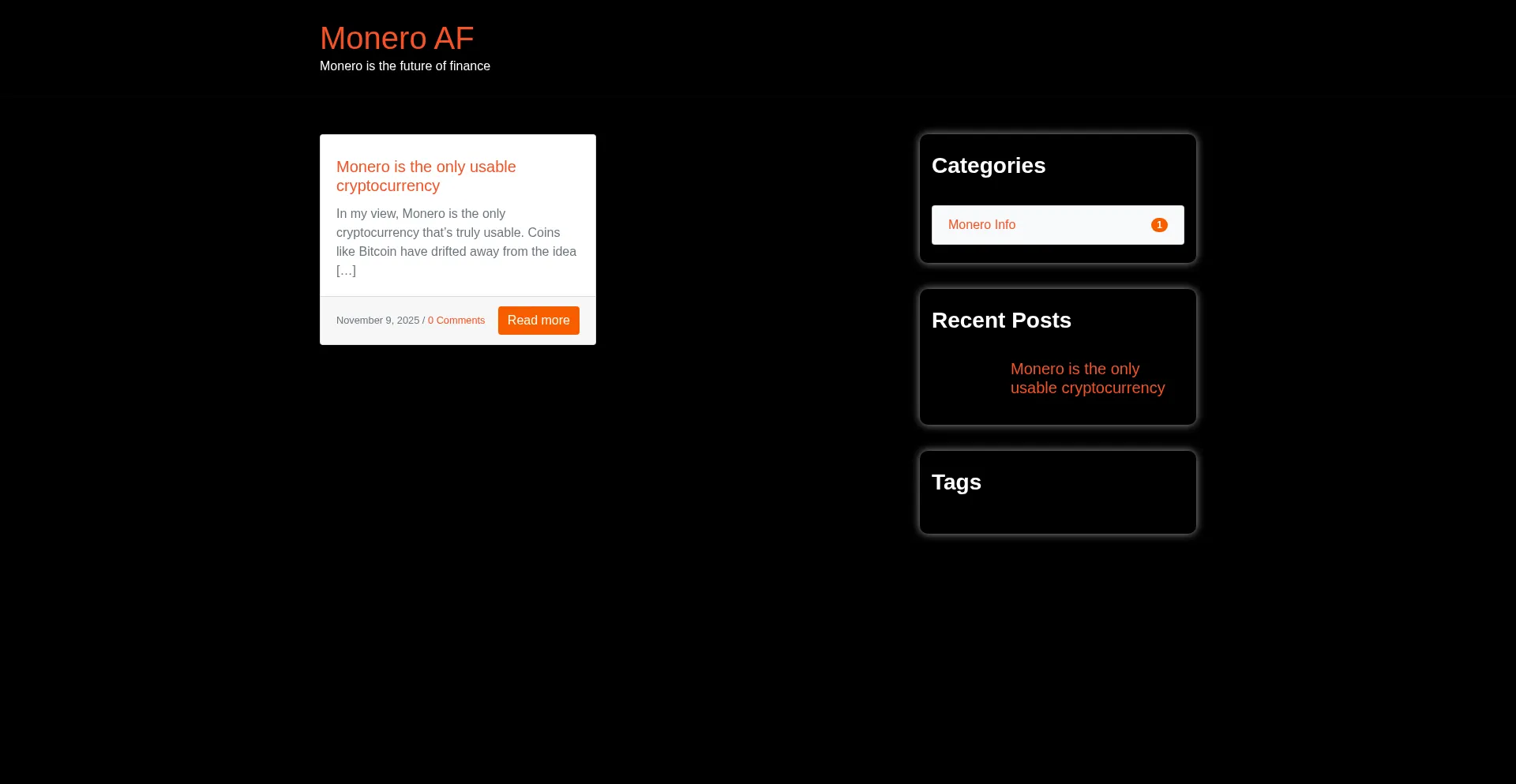This screenshot has width=1516, height=784.
Task: Open the 0 Comments link
Action: pyautogui.click(x=456, y=321)
